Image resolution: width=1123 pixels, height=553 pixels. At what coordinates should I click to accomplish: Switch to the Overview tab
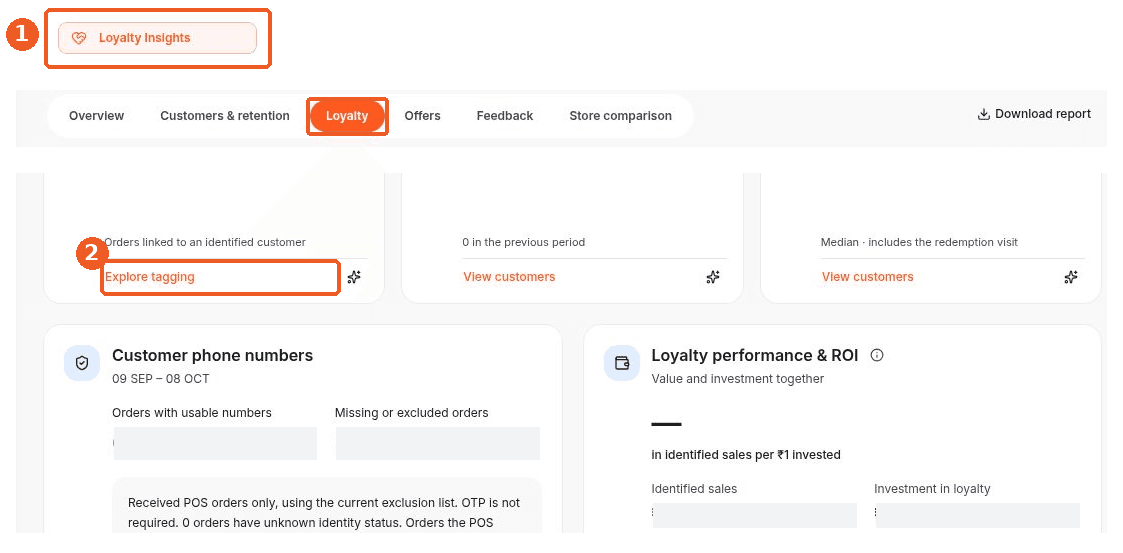pyautogui.click(x=97, y=115)
